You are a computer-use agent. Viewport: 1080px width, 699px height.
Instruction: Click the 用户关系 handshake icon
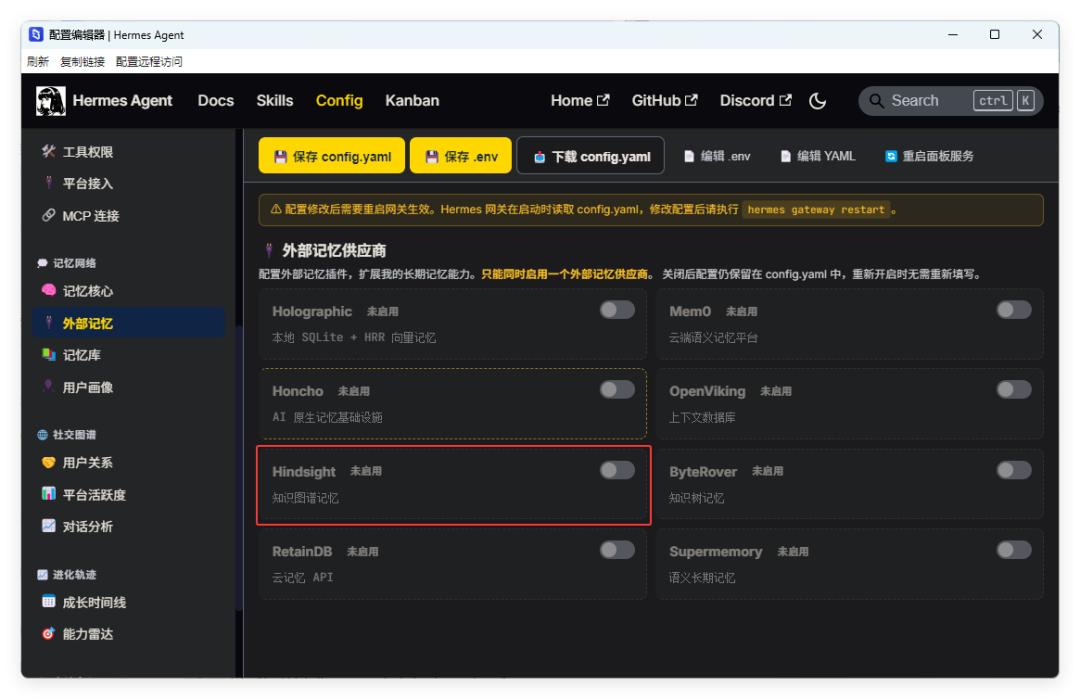tap(48, 462)
